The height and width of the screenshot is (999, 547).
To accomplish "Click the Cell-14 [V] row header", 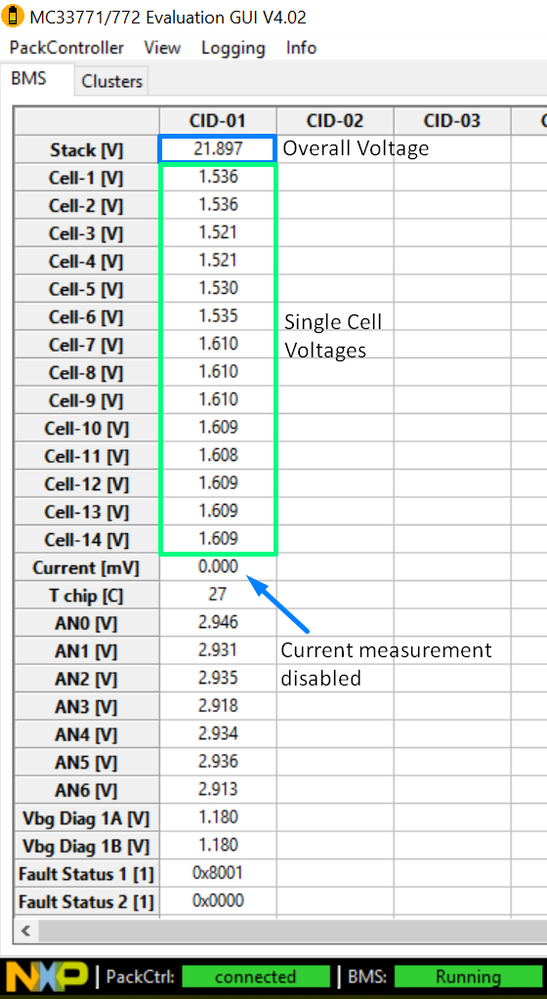I will click(x=87, y=540).
